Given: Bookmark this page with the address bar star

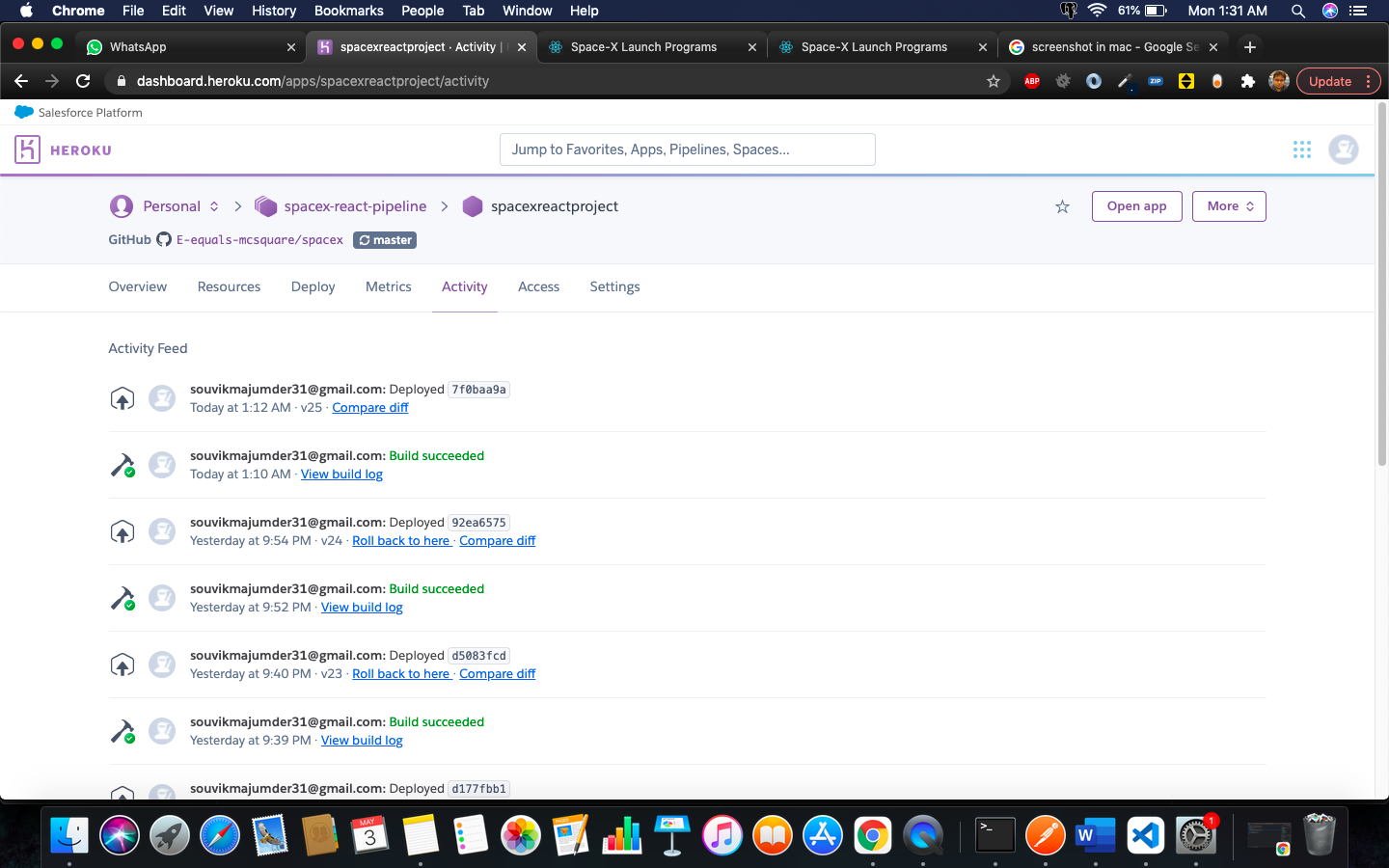Looking at the screenshot, I should [x=994, y=81].
